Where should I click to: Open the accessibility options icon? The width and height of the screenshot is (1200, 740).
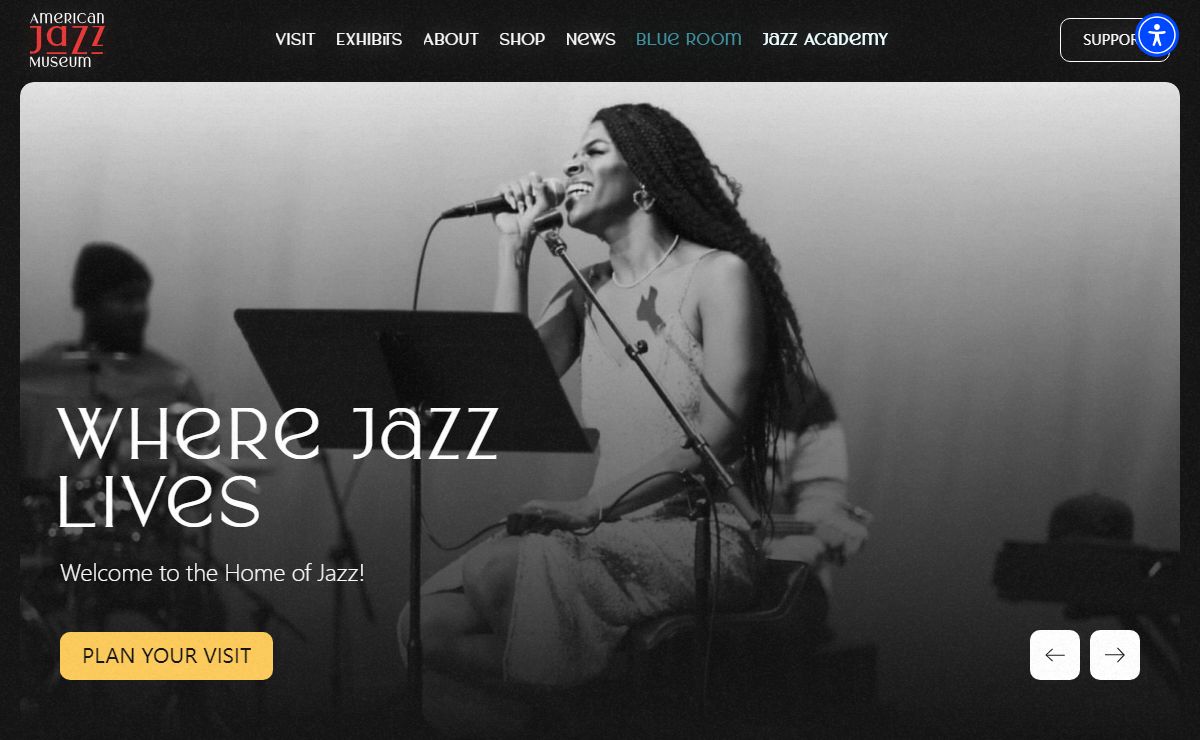click(1157, 36)
